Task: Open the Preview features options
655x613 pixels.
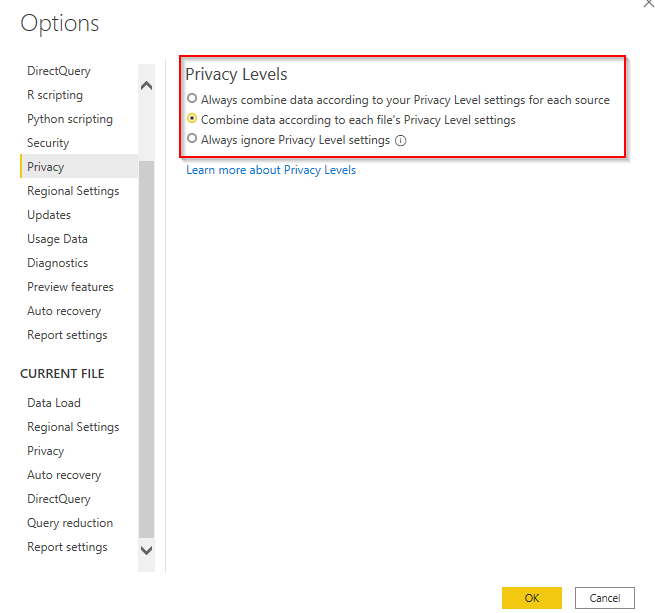Action: pyautogui.click(x=70, y=287)
